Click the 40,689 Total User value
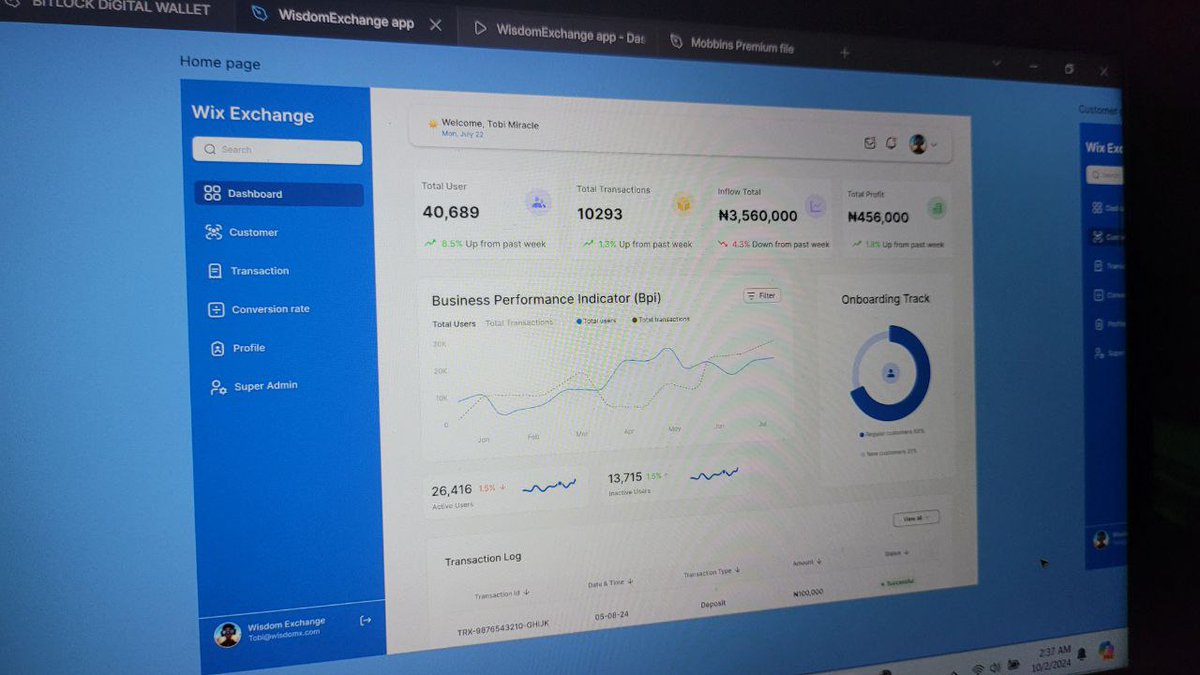This screenshot has width=1200, height=675. coord(451,212)
